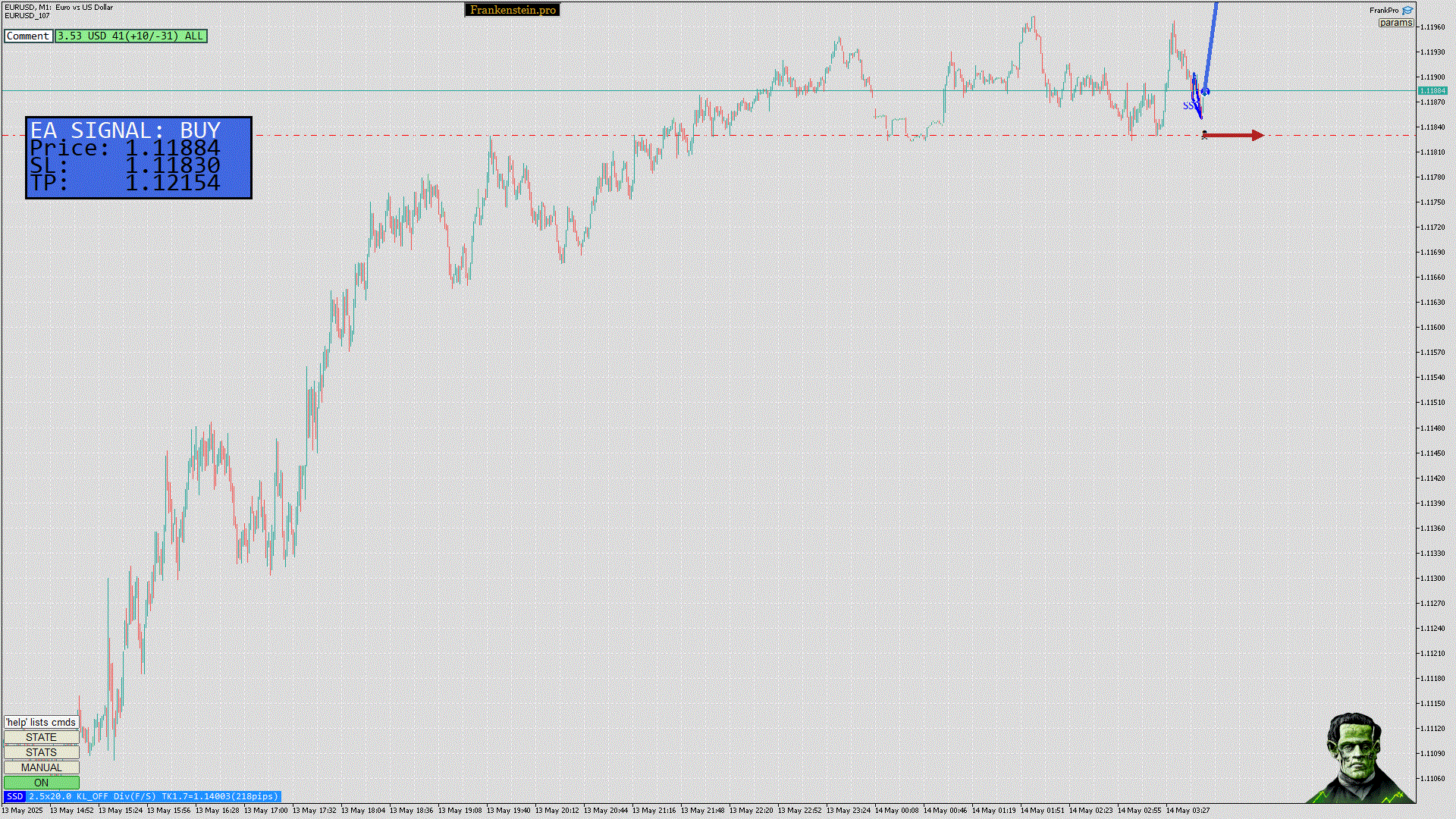Click the STATE button
The image size is (1456, 819).
pyautogui.click(x=42, y=737)
